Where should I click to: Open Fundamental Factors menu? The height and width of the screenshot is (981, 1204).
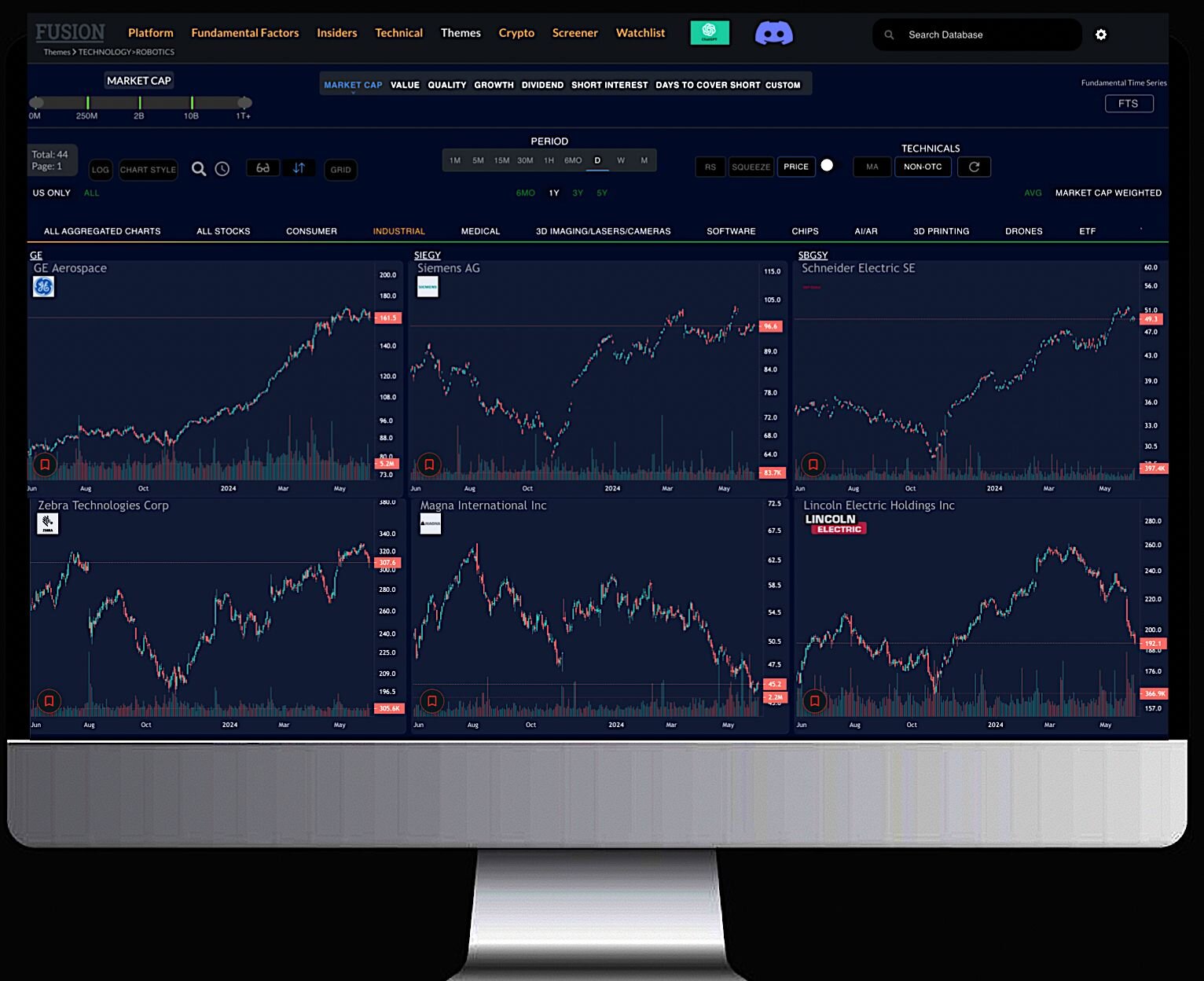coord(245,33)
